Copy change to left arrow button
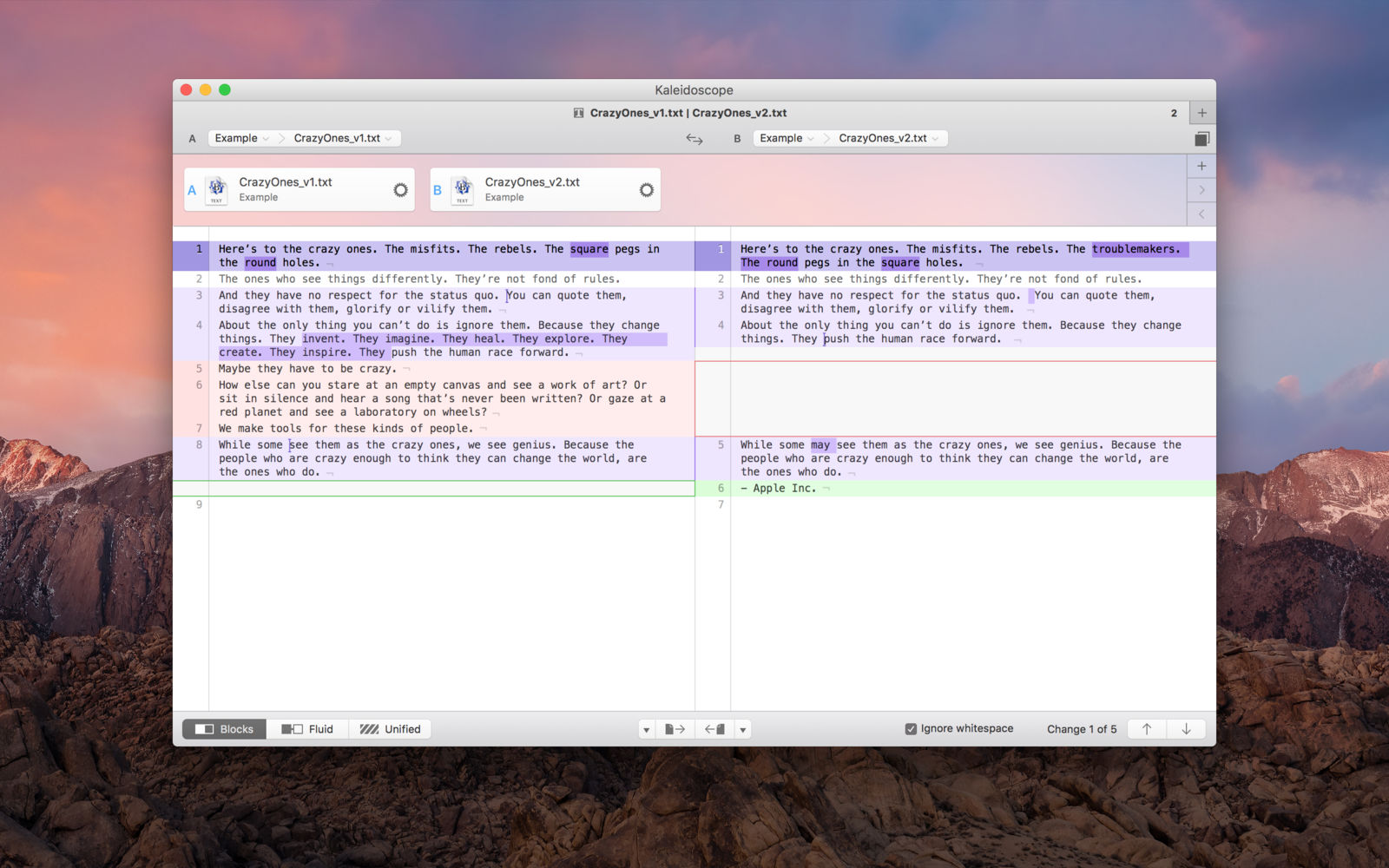The width and height of the screenshot is (1389, 868). click(714, 729)
